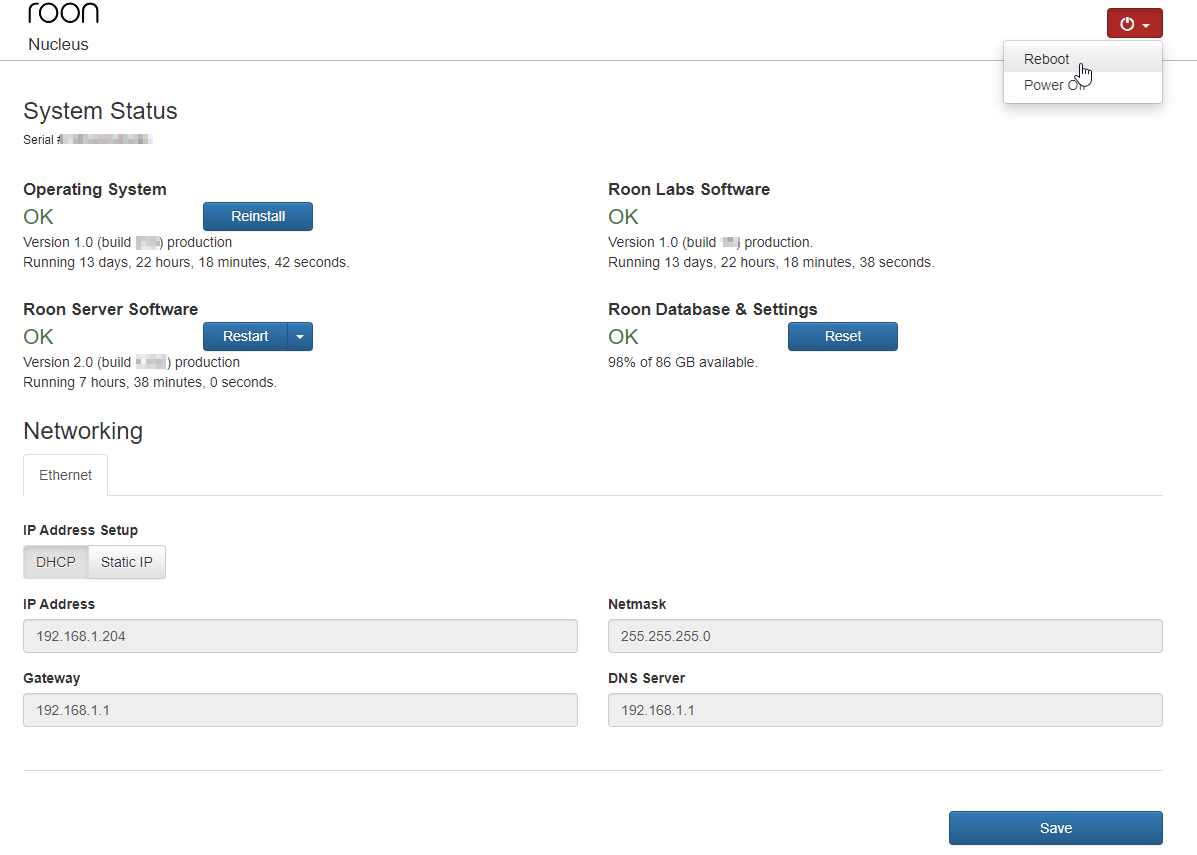Click the Roon logo at top left
This screenshot has height=855, width=1197.
(x=62, y=13)
